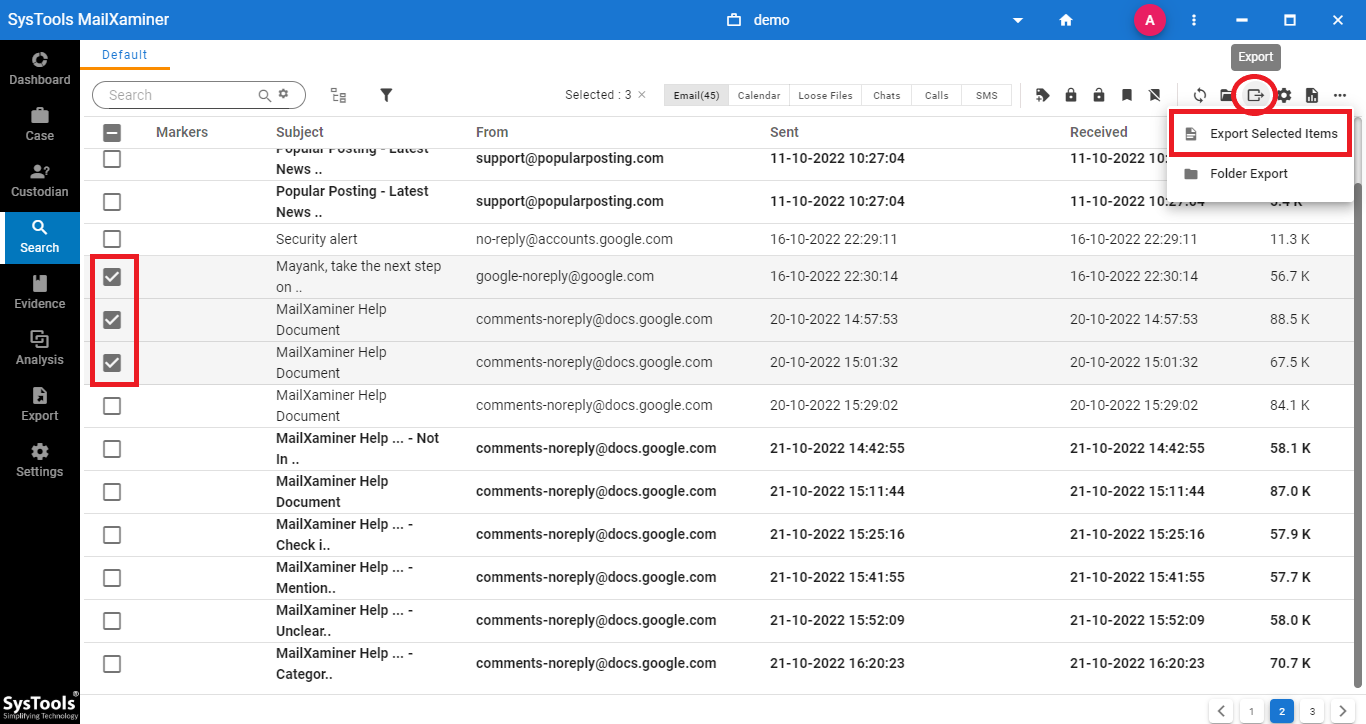Image resolution: width=1366 pixels, height=724 pixels.
Task: Click the Export toolbar icon
Action: (x=1255, y=95)
